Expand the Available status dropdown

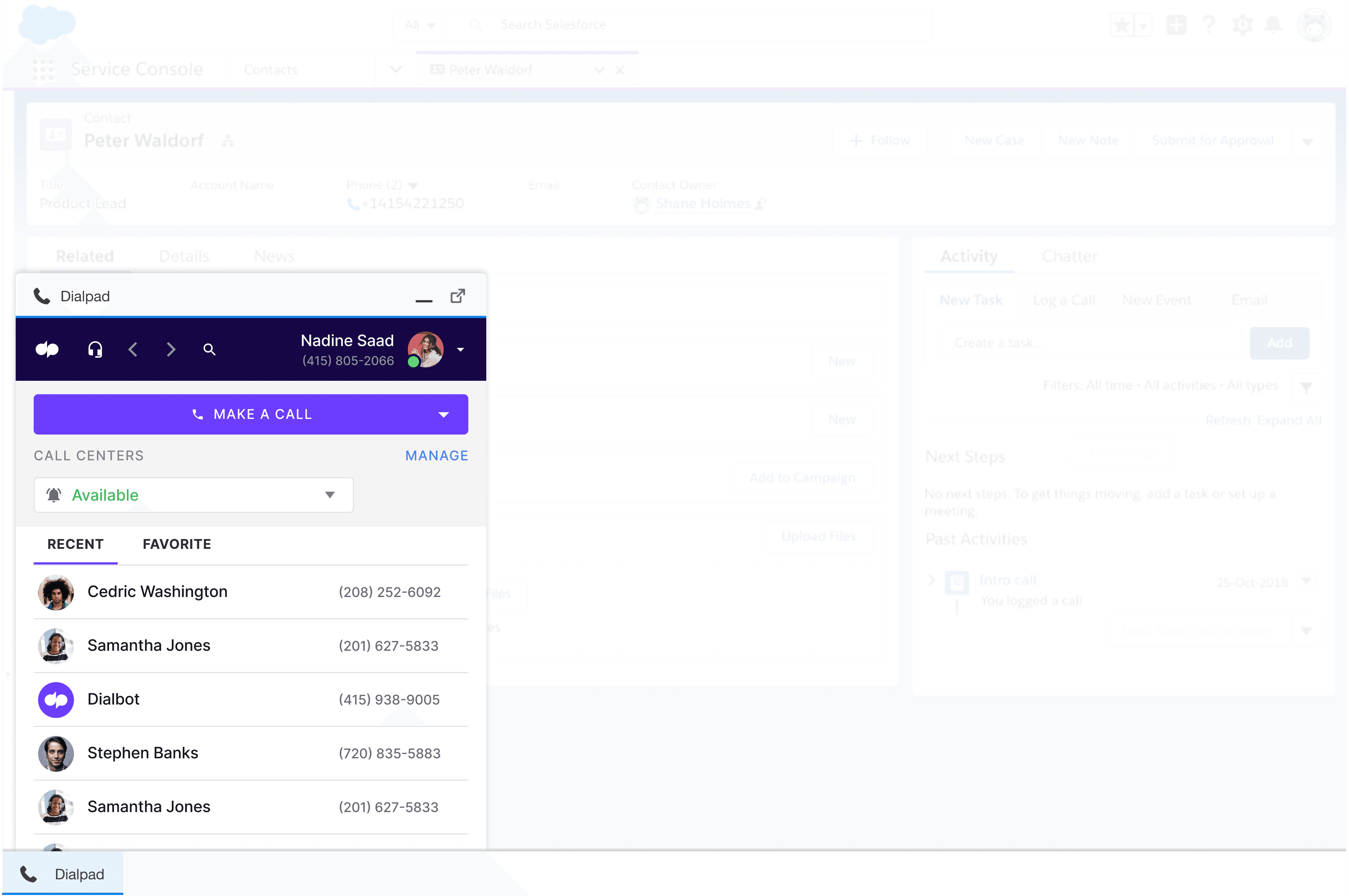pos(330,494)
